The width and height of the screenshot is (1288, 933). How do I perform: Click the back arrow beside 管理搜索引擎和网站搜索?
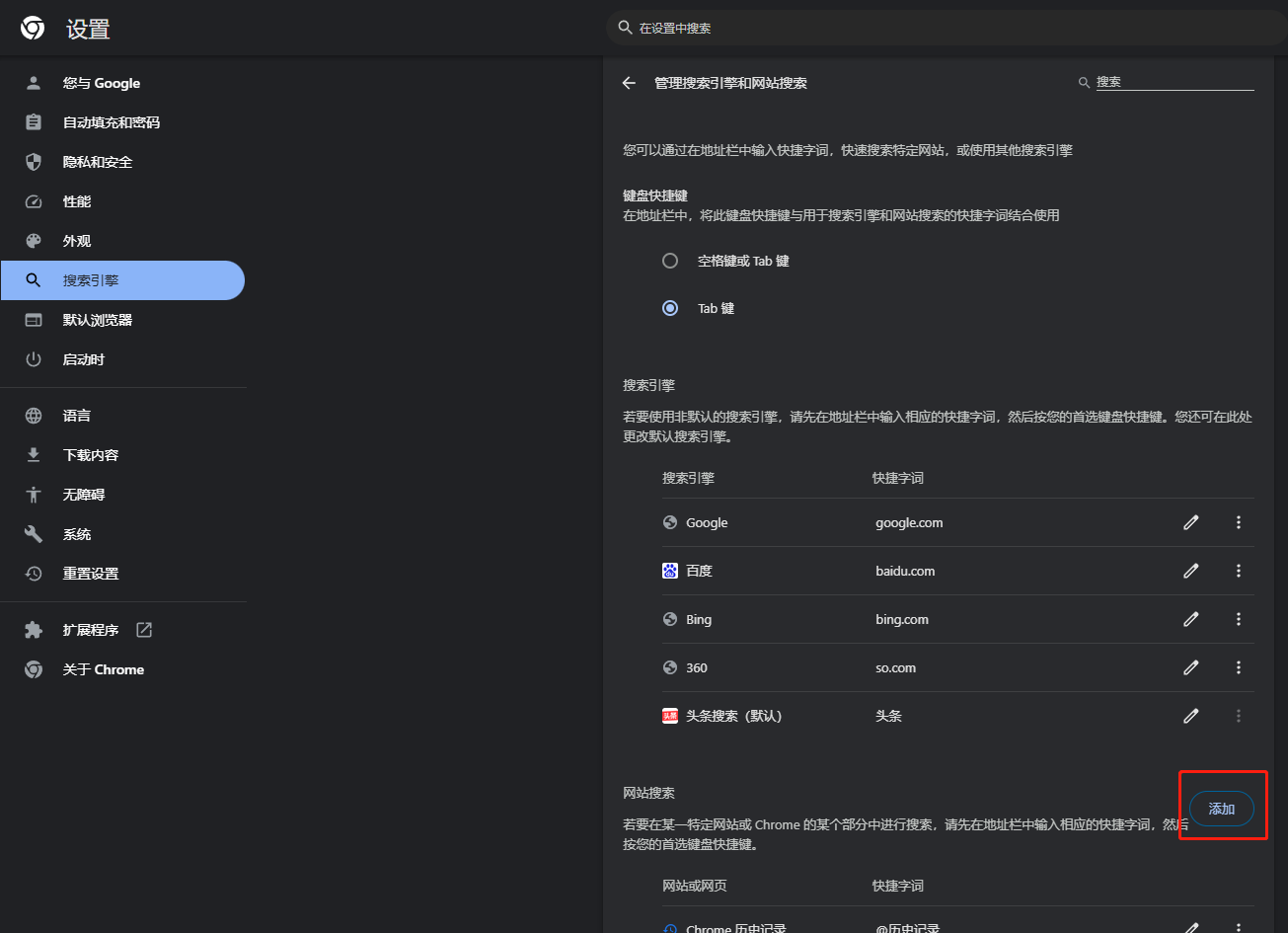(x=629, y=83)
